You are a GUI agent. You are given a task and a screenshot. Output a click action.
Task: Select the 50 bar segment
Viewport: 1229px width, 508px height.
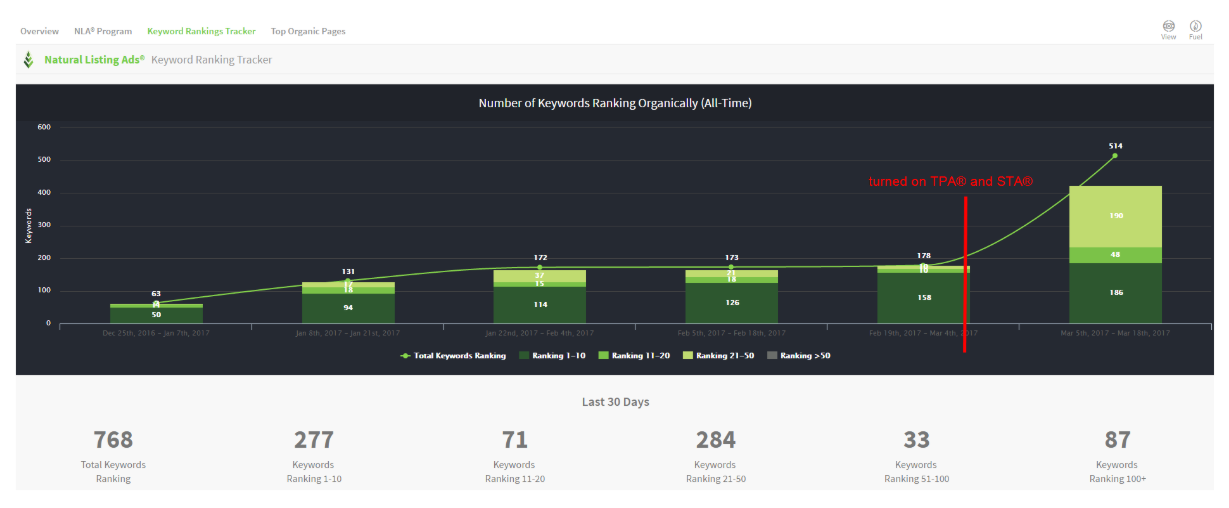tap(156, 315)
